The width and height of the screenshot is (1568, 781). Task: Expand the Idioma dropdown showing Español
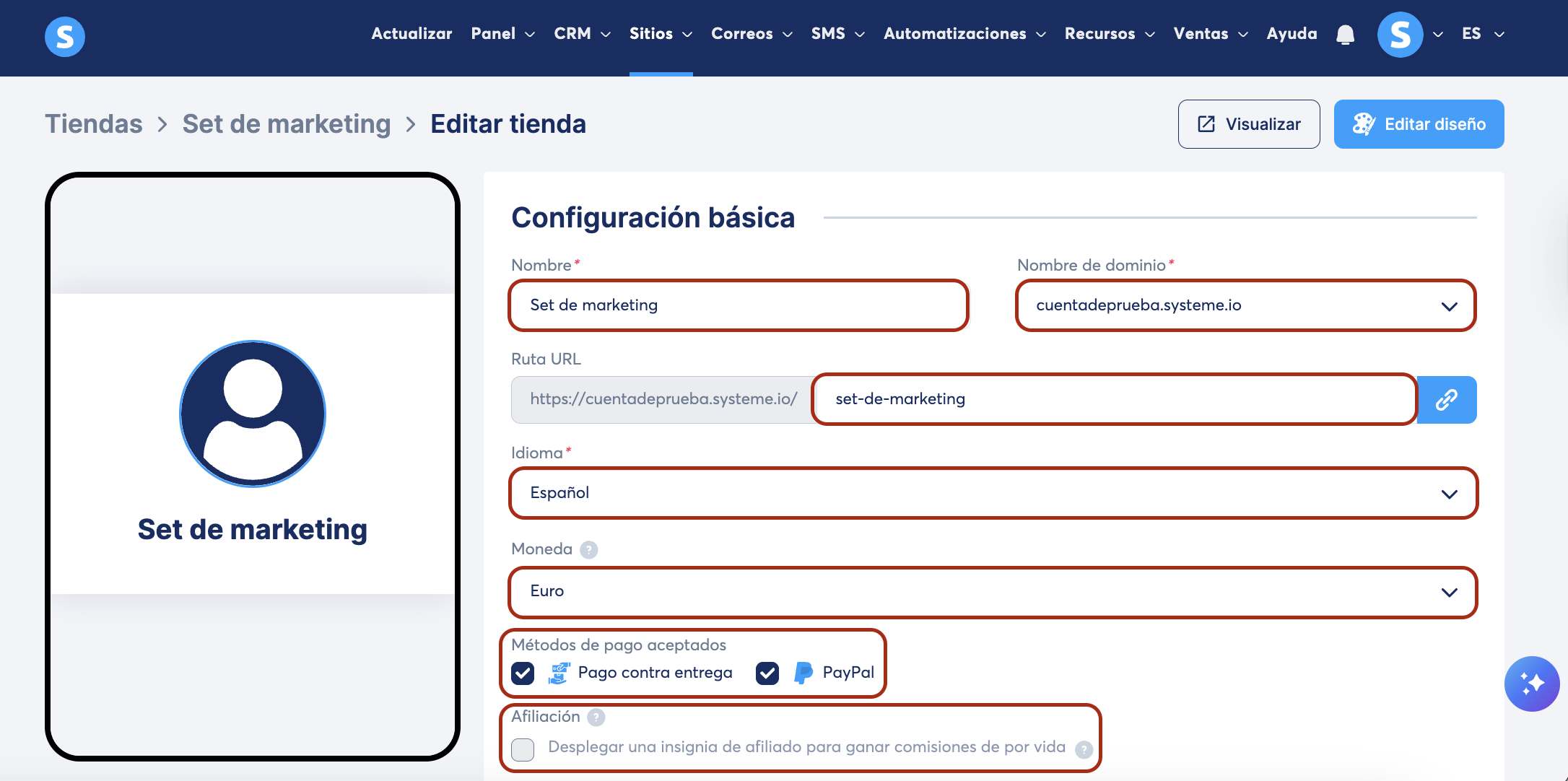[993, 493]
